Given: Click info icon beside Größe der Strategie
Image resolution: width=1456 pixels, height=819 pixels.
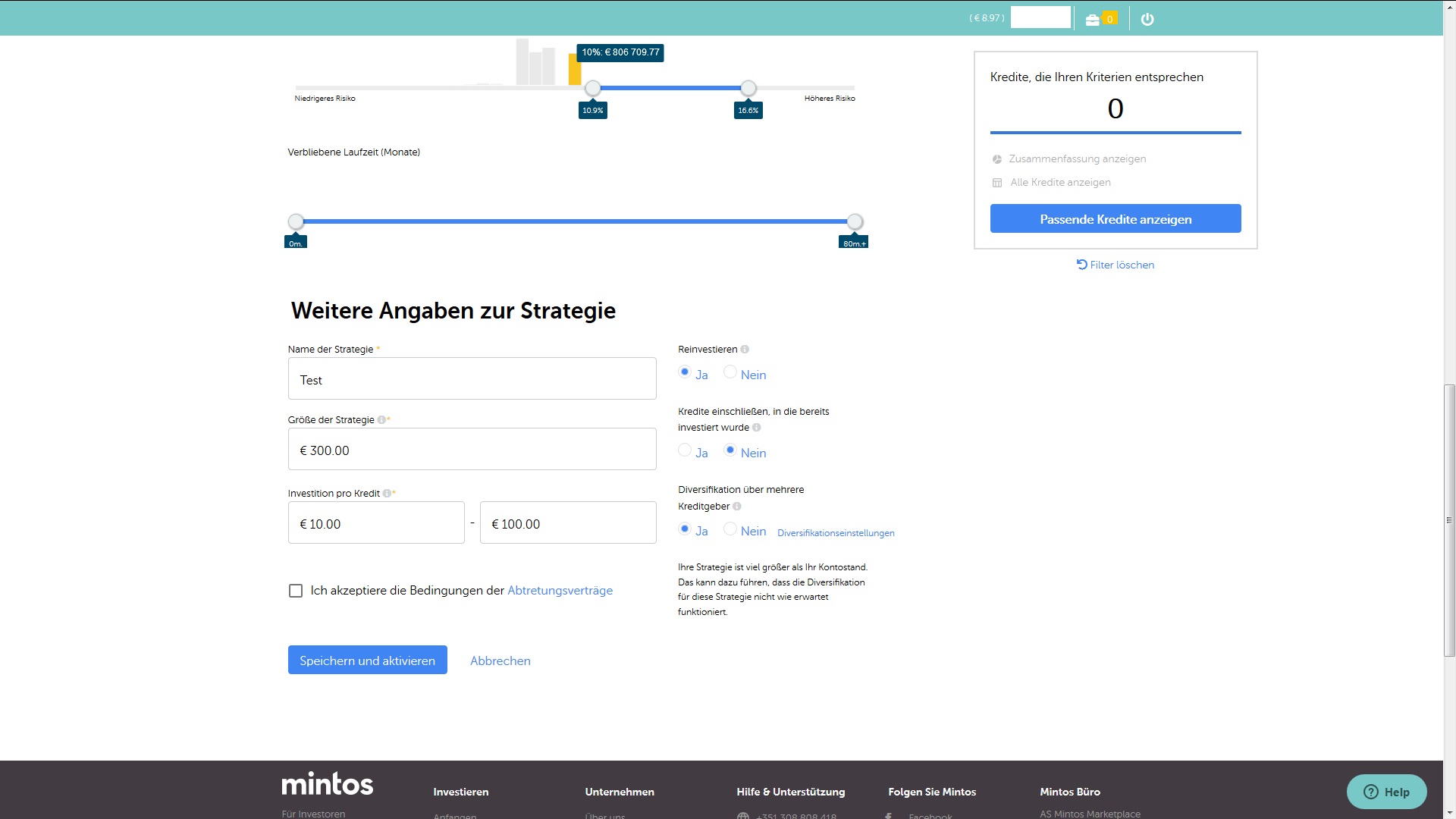Looking at the screenshot, I should pos(381,420).
